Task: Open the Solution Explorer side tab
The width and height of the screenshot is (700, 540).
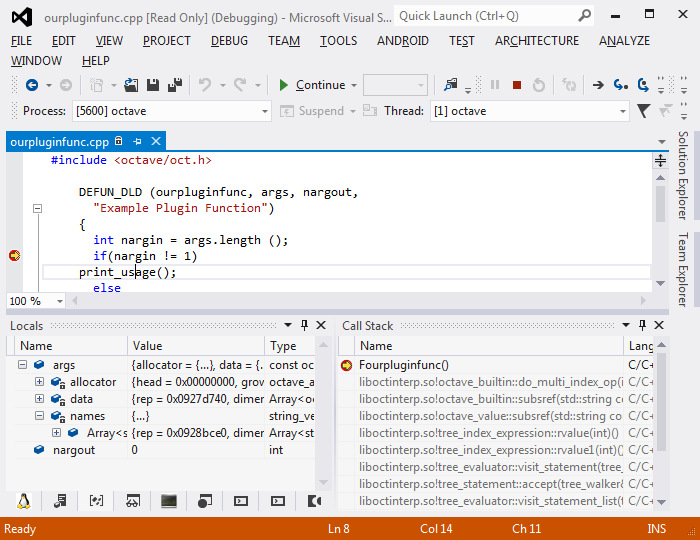Action: coord(683,174)
